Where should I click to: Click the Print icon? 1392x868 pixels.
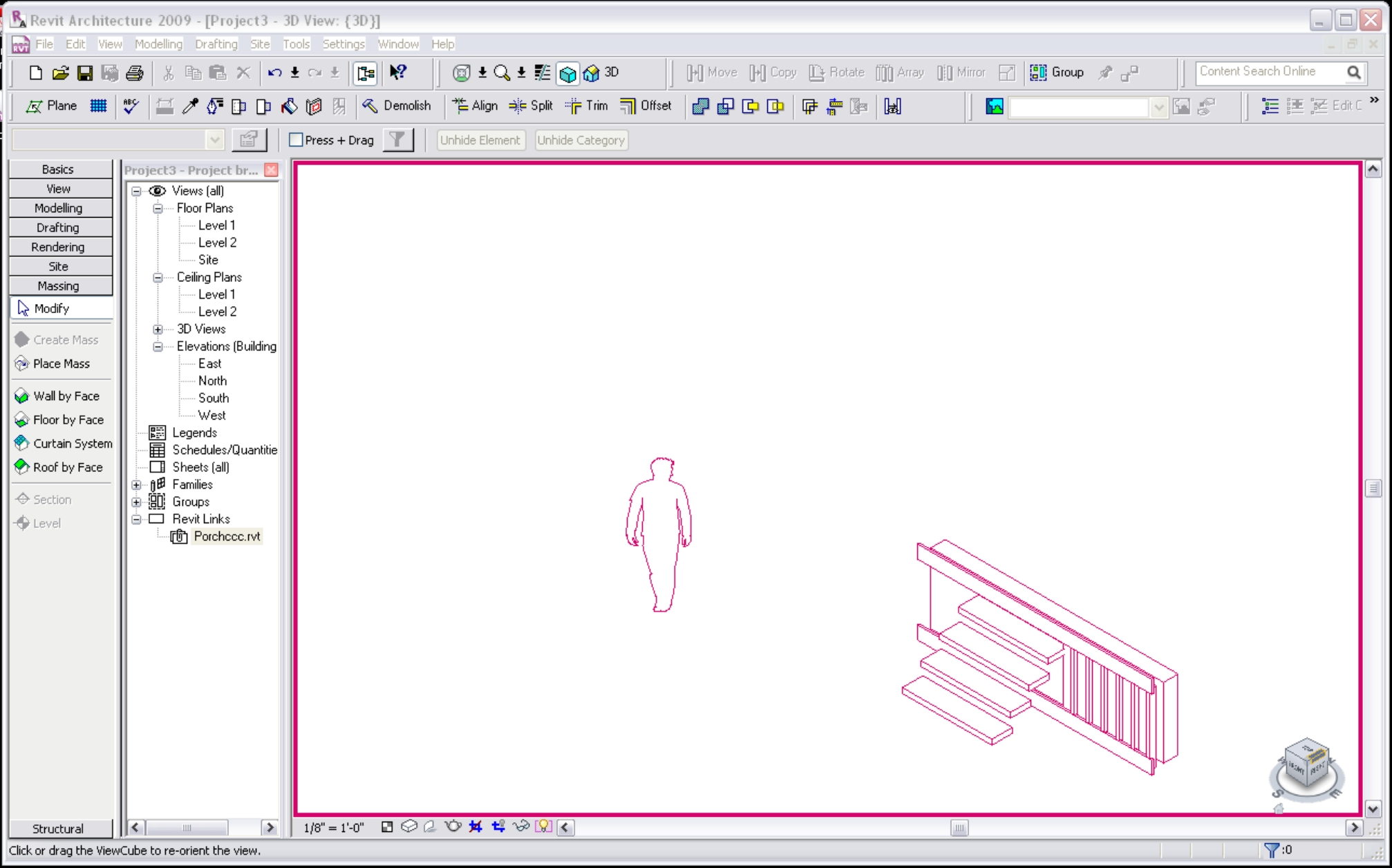135,73
